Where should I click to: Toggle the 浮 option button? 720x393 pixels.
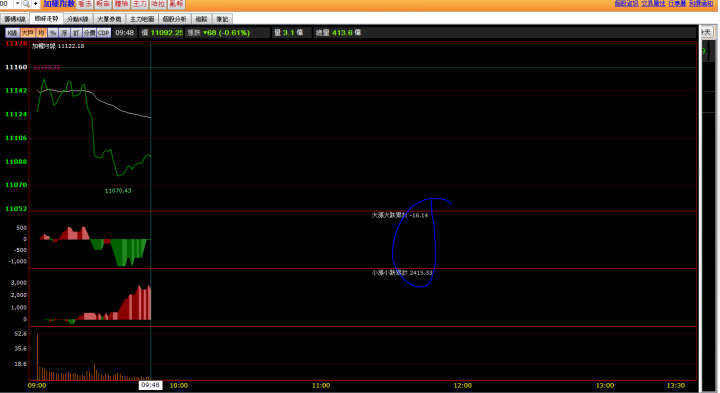pyautogui.click(x=64, y=33)
